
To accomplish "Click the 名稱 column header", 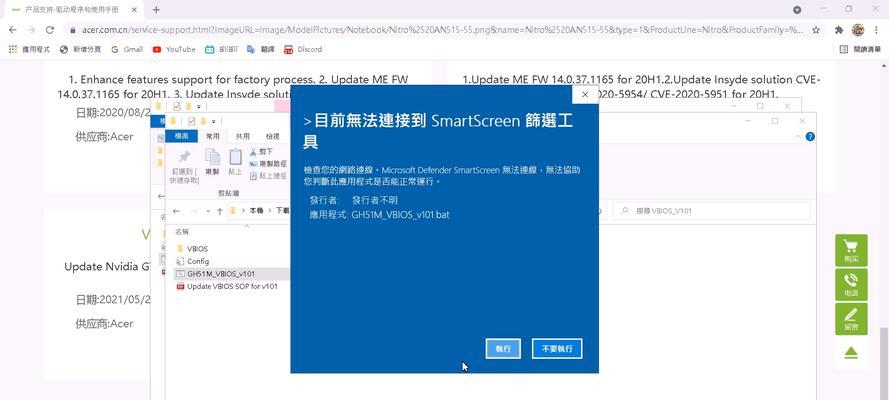I will point(182,232).
